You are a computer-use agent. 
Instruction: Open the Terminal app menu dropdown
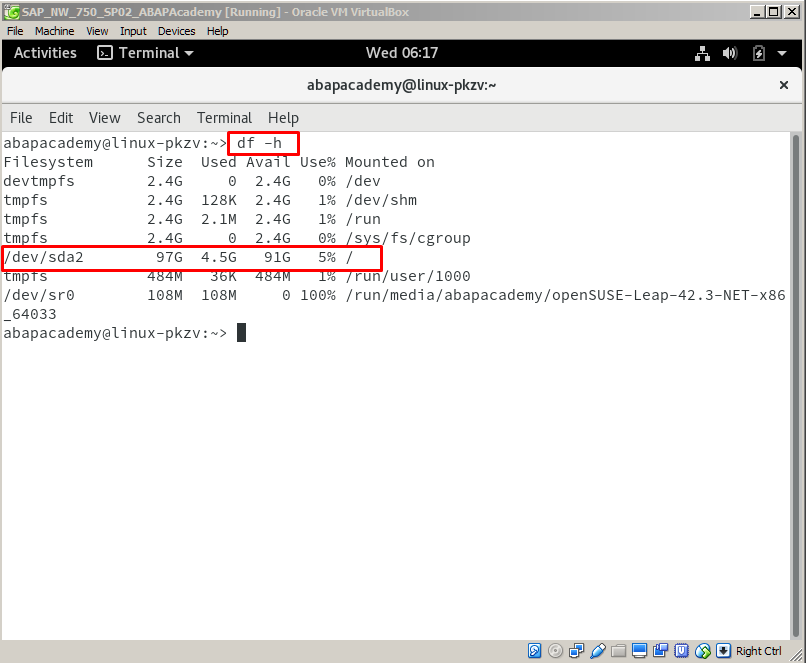[145, 53]
